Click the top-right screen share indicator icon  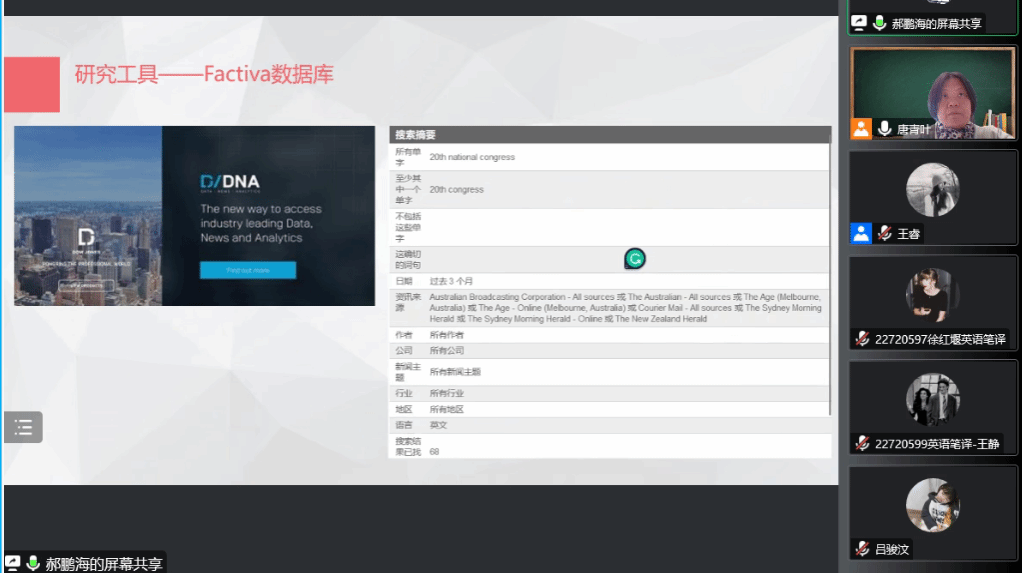click(x=858, y=23)
